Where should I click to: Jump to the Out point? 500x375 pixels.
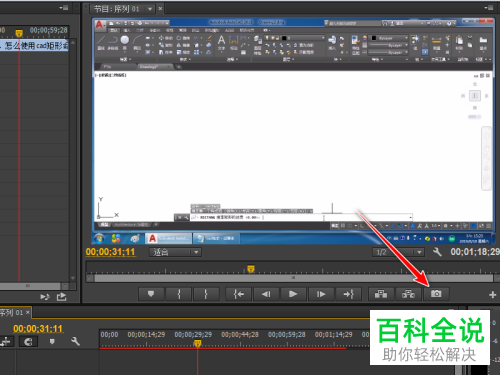coord(348,294)
